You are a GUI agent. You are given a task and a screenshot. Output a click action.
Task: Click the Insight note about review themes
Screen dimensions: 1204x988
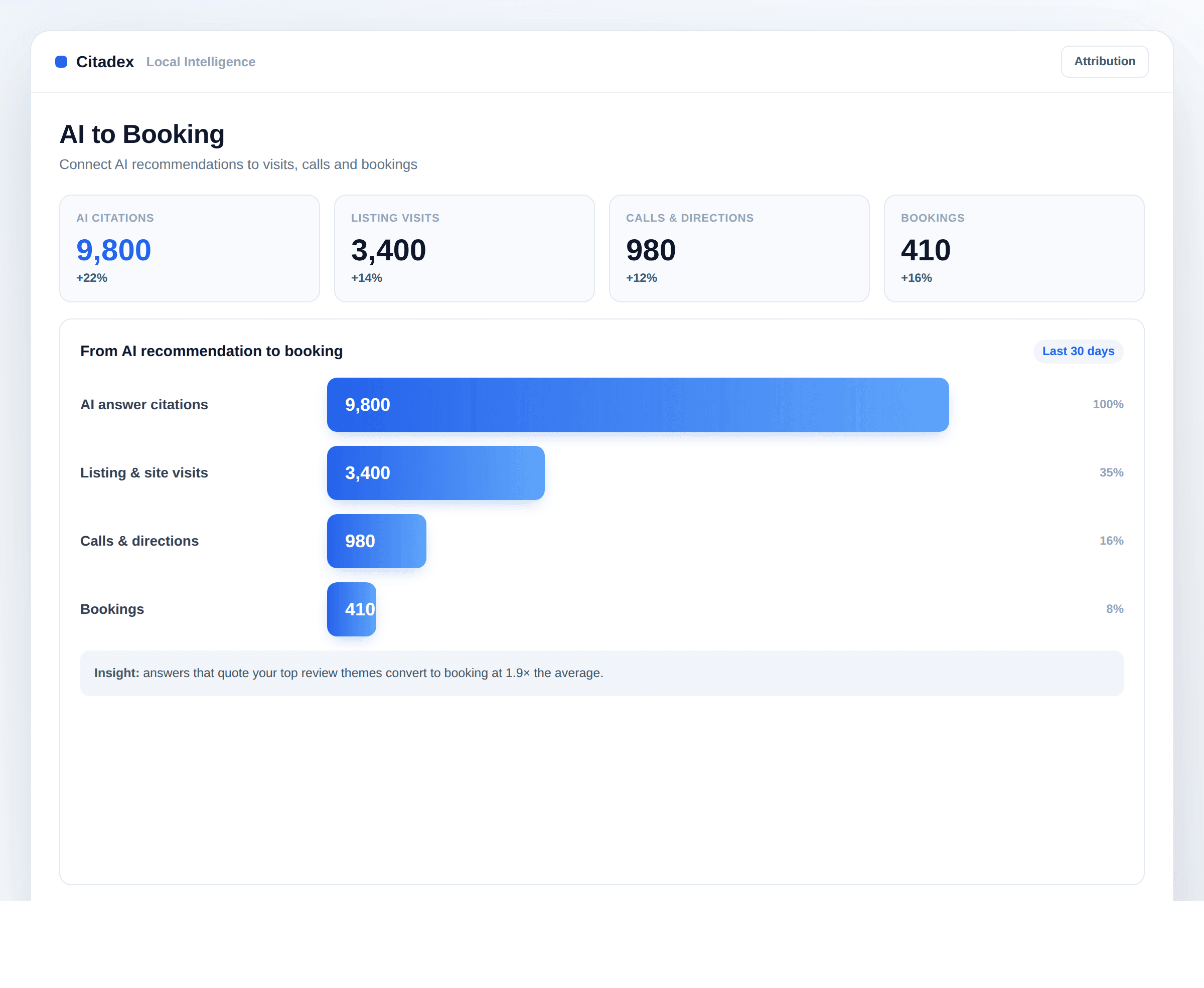601,673
